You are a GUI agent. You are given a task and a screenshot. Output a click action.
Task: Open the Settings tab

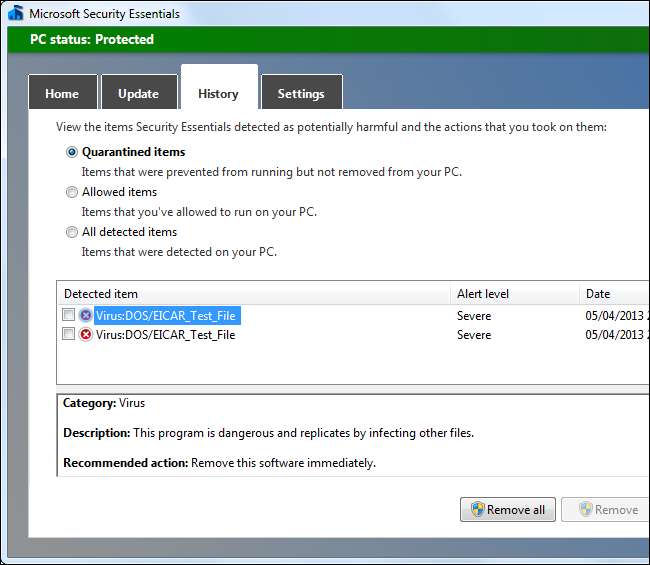301,94
